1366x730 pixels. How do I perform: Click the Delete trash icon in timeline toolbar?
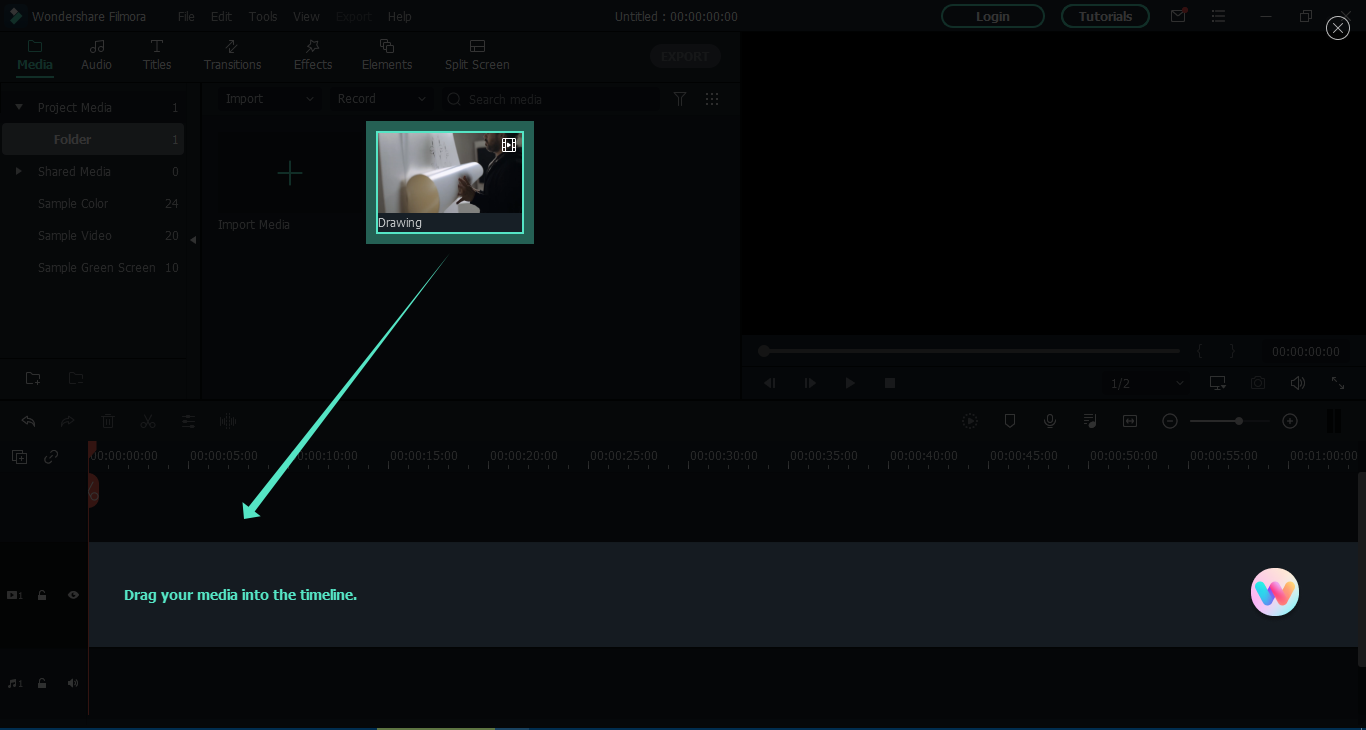pyautogui.click(x=108, y=421)
